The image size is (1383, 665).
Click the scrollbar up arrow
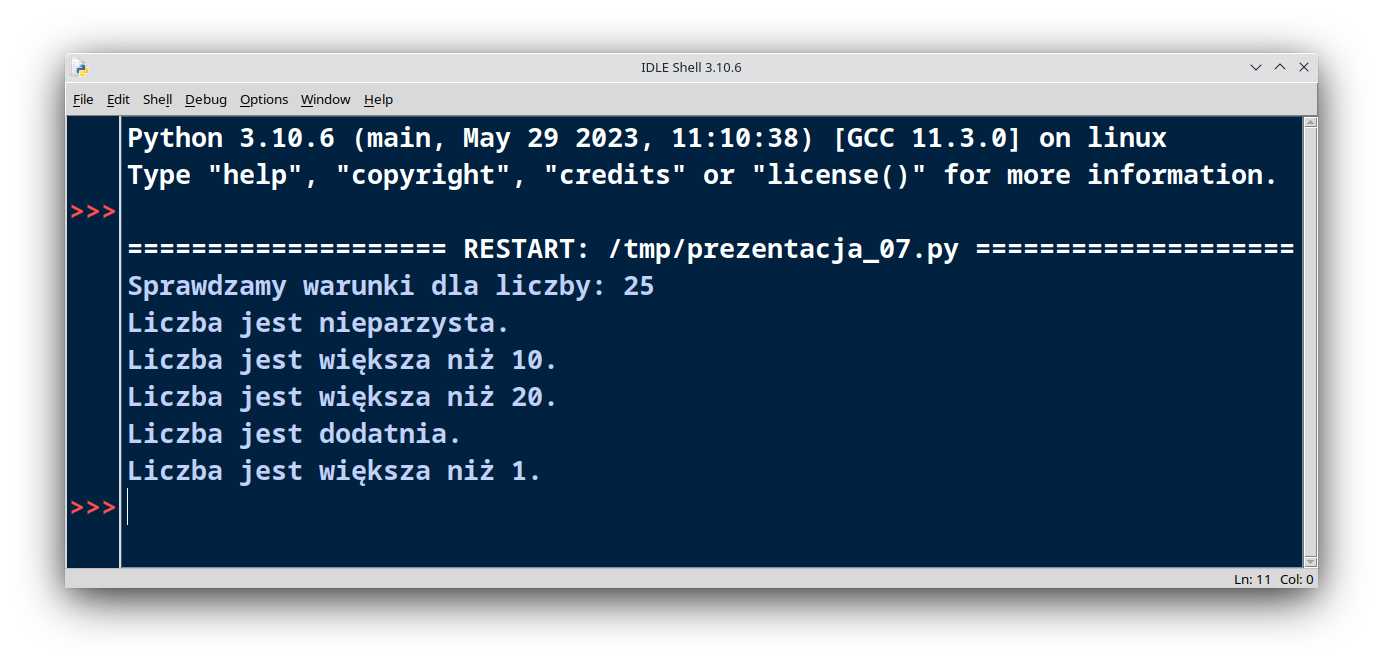(1310, 124)
